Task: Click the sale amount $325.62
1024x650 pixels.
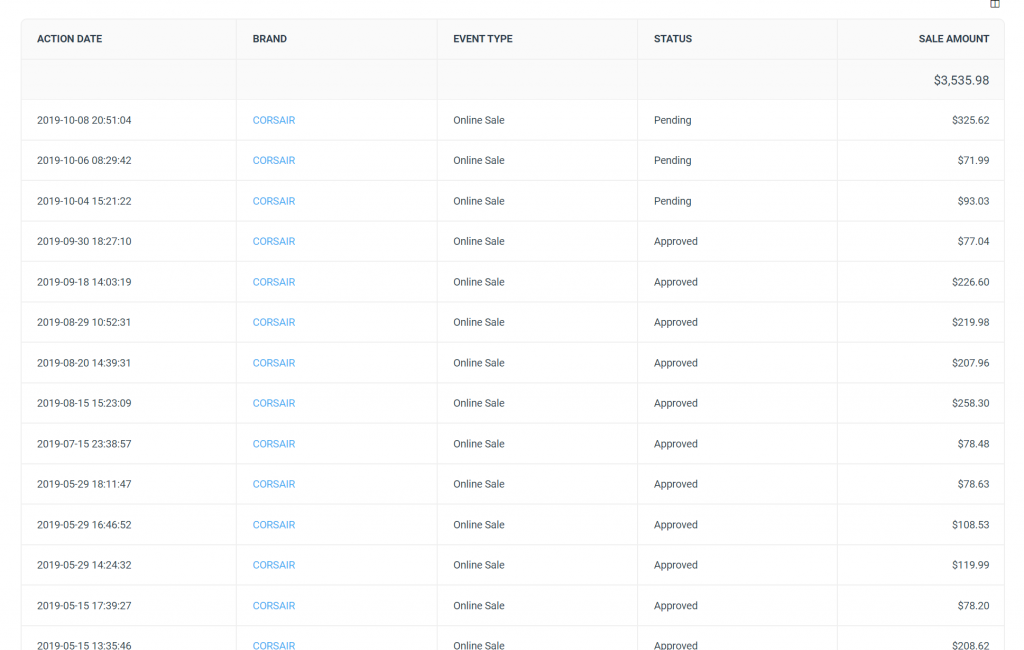Action: tap(970, 120)
